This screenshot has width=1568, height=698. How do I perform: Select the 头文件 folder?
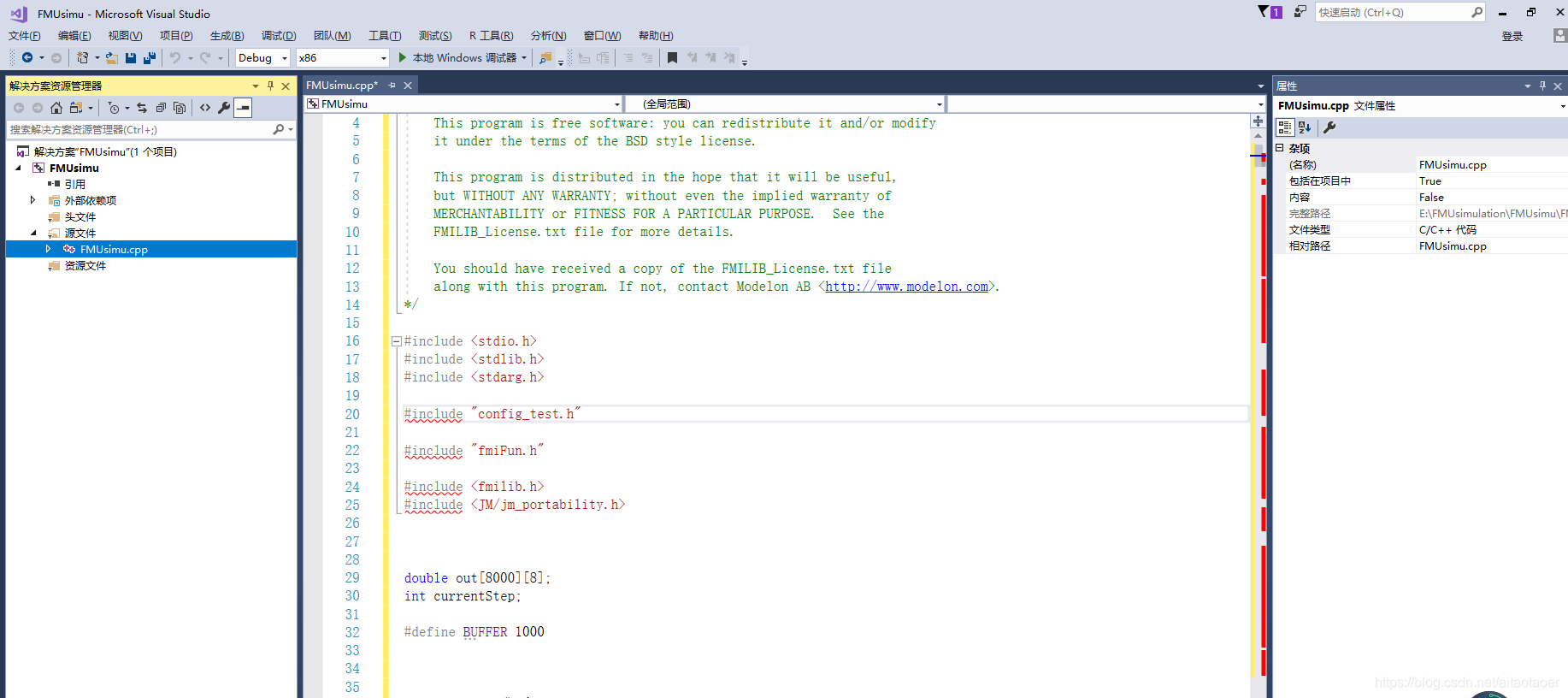click(x=80, y=216)
